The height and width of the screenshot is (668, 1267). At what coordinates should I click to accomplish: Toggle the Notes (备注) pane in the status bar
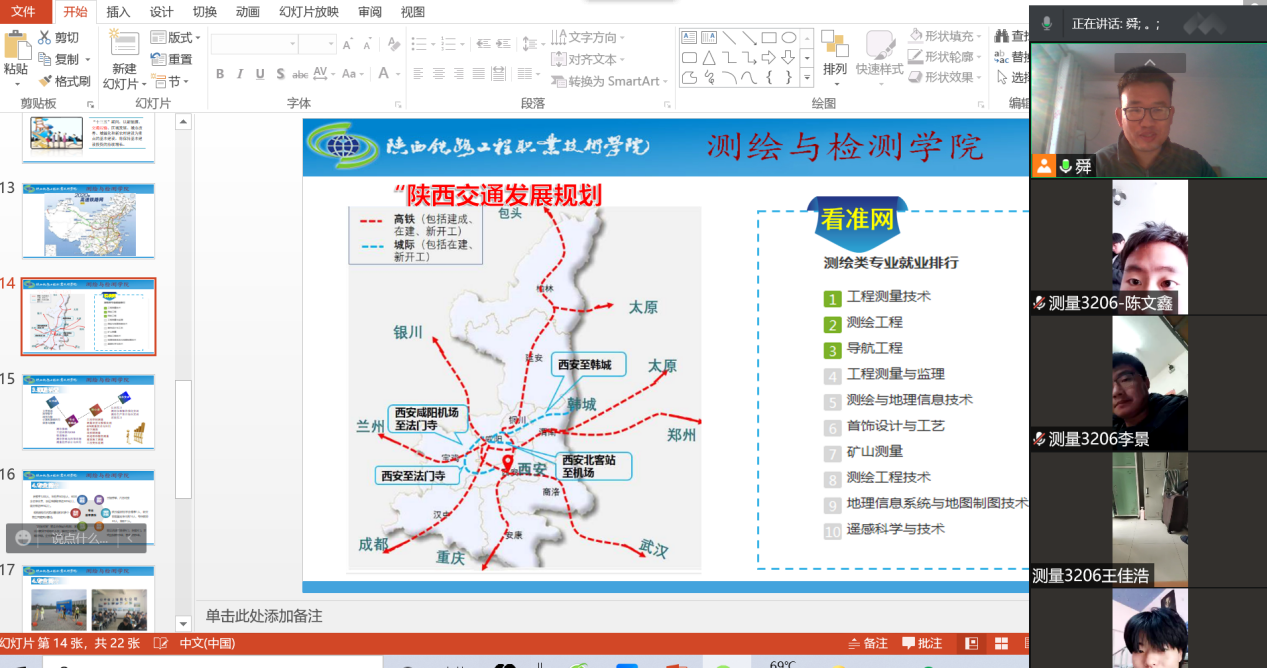867,643
